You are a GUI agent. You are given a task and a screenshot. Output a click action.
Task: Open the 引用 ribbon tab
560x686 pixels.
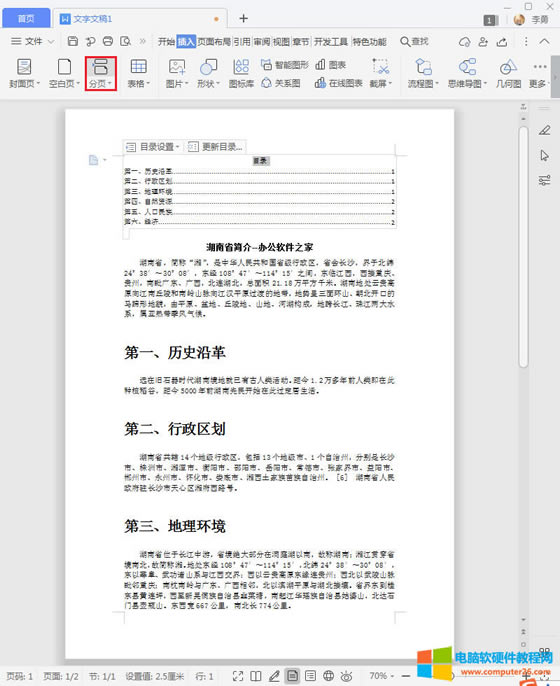coord(242,42)
